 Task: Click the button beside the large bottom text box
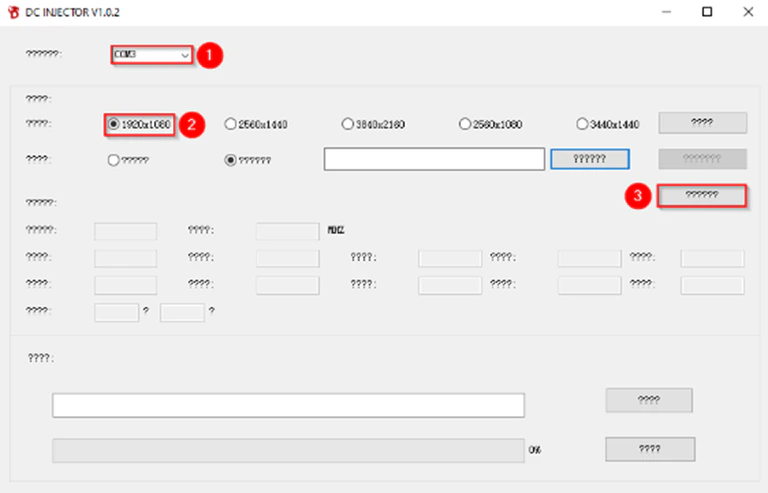[649, 400]
